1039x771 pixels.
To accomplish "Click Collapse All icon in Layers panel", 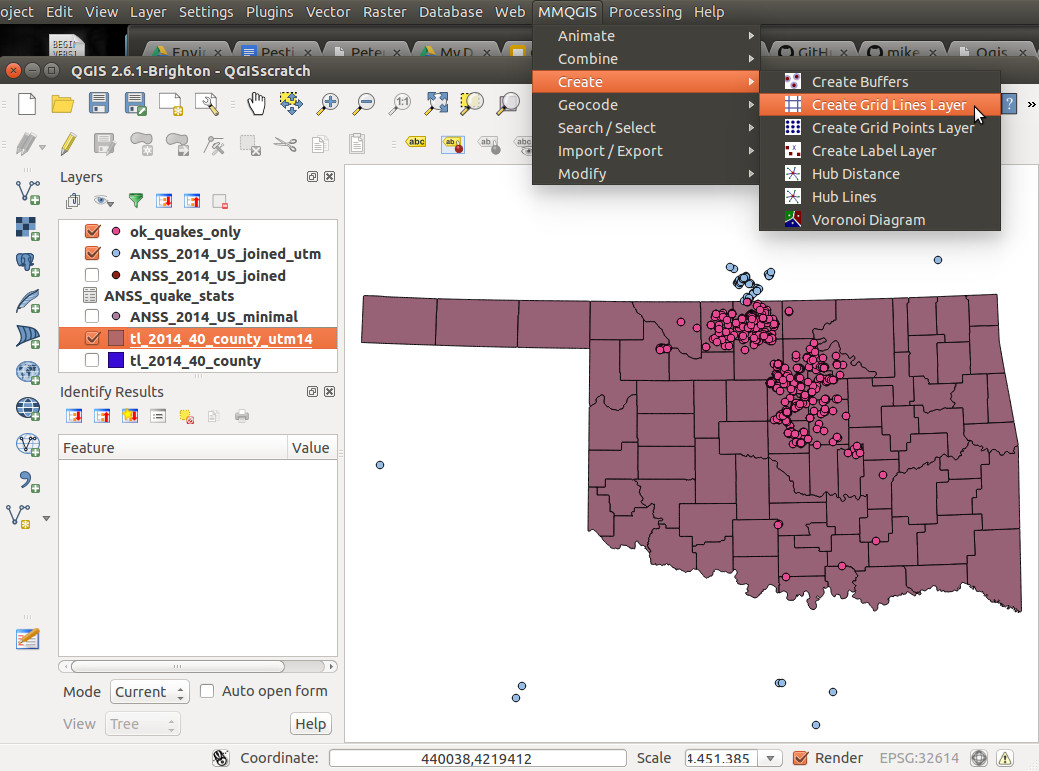I will click(x=192, y=201).
